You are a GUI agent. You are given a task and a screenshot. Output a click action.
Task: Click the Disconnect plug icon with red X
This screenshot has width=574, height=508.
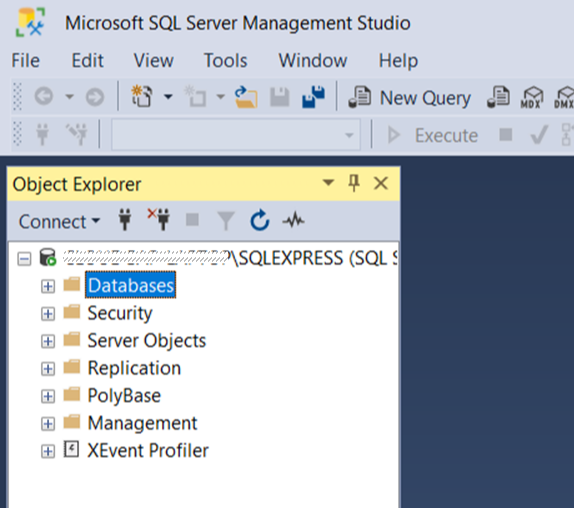(159, 219)
